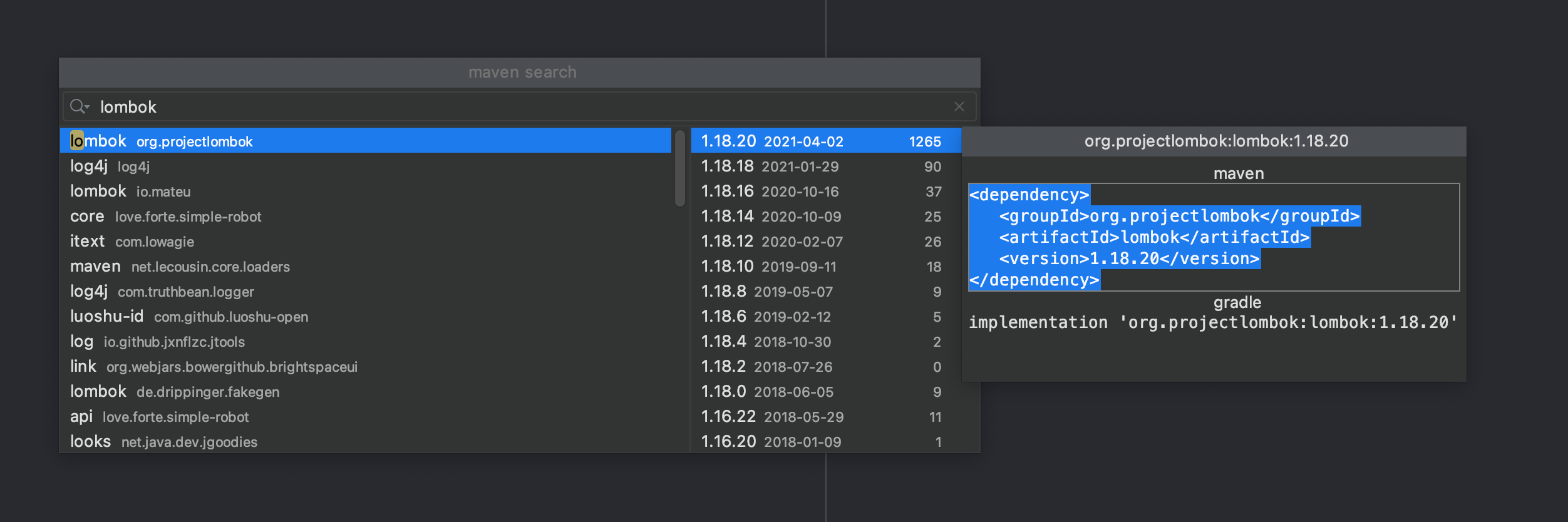Choose version 1.18.12 dated 2020-02-07

(x=826, y=241)
